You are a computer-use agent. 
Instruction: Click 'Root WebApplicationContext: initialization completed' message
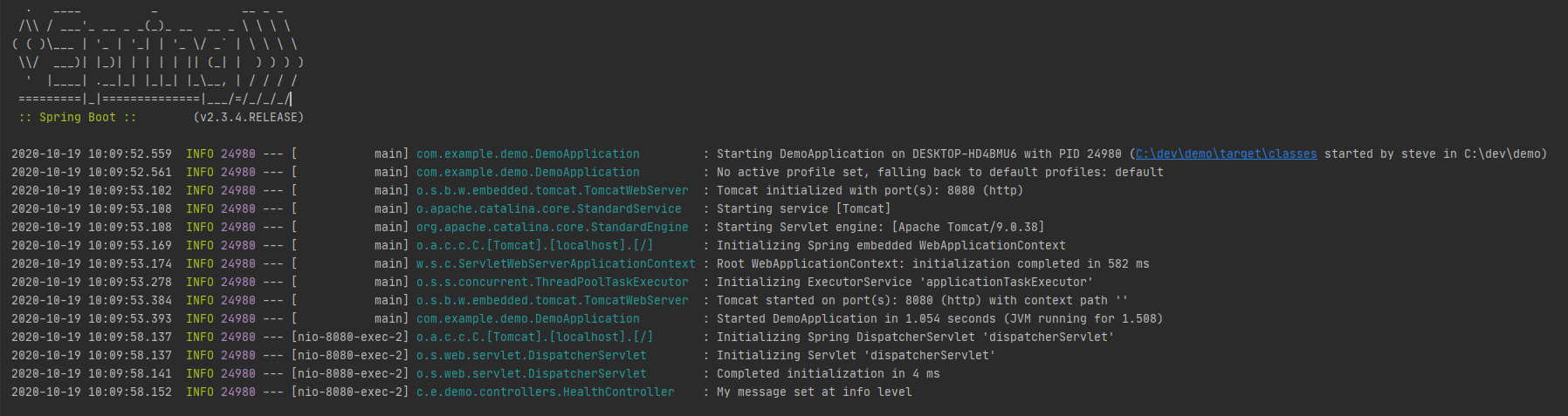933,264
